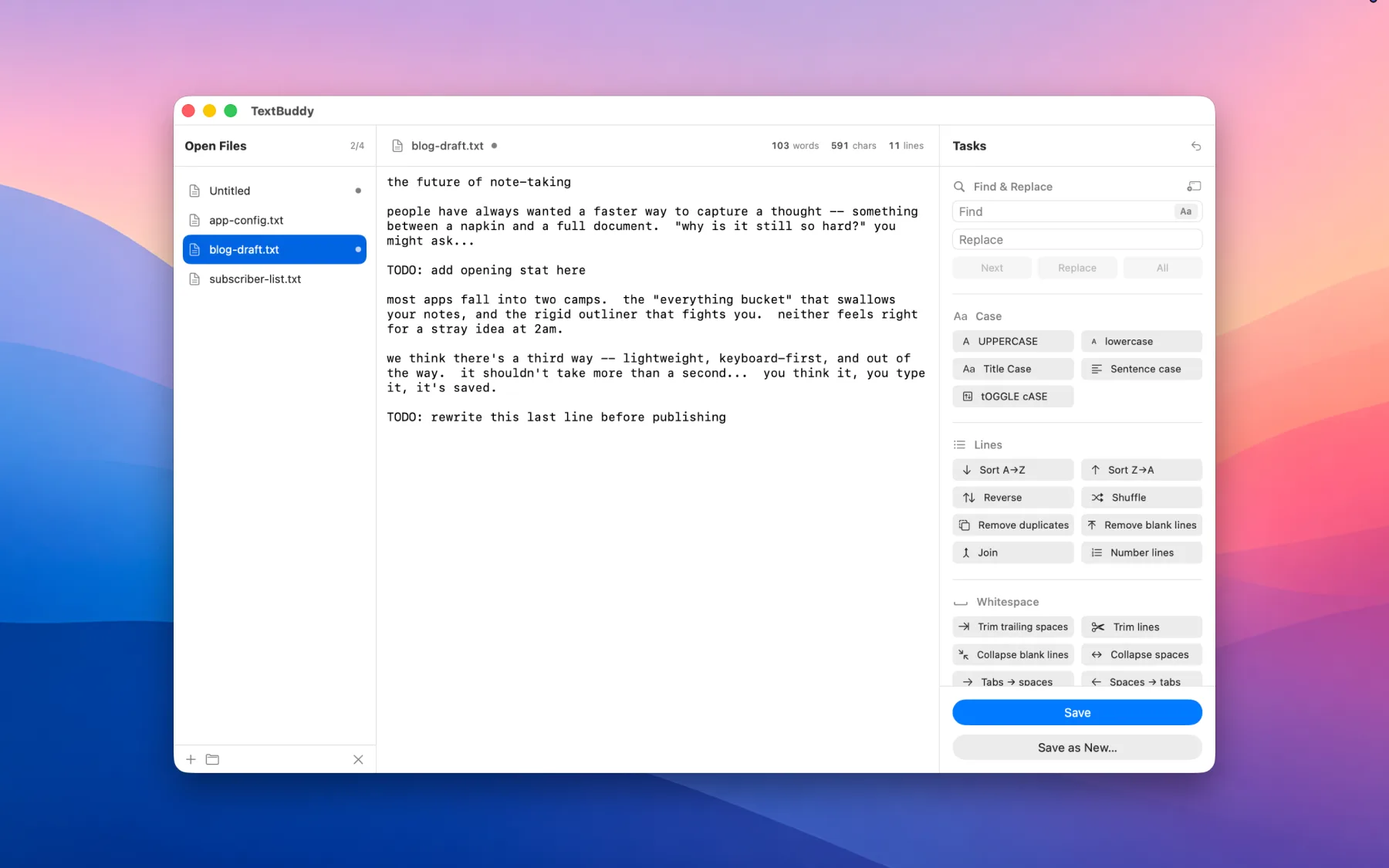
Task: Click the folder icon to open a file
Action: tap(213, 759)
